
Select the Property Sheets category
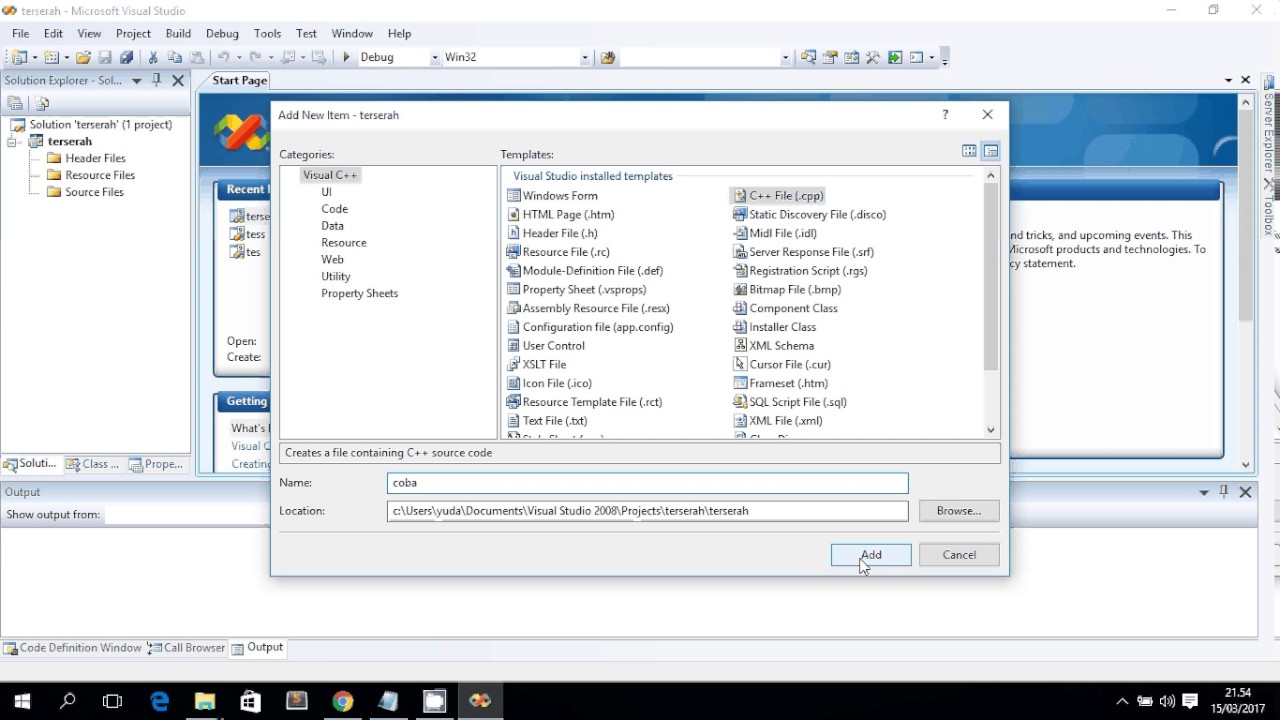[359, 294]
